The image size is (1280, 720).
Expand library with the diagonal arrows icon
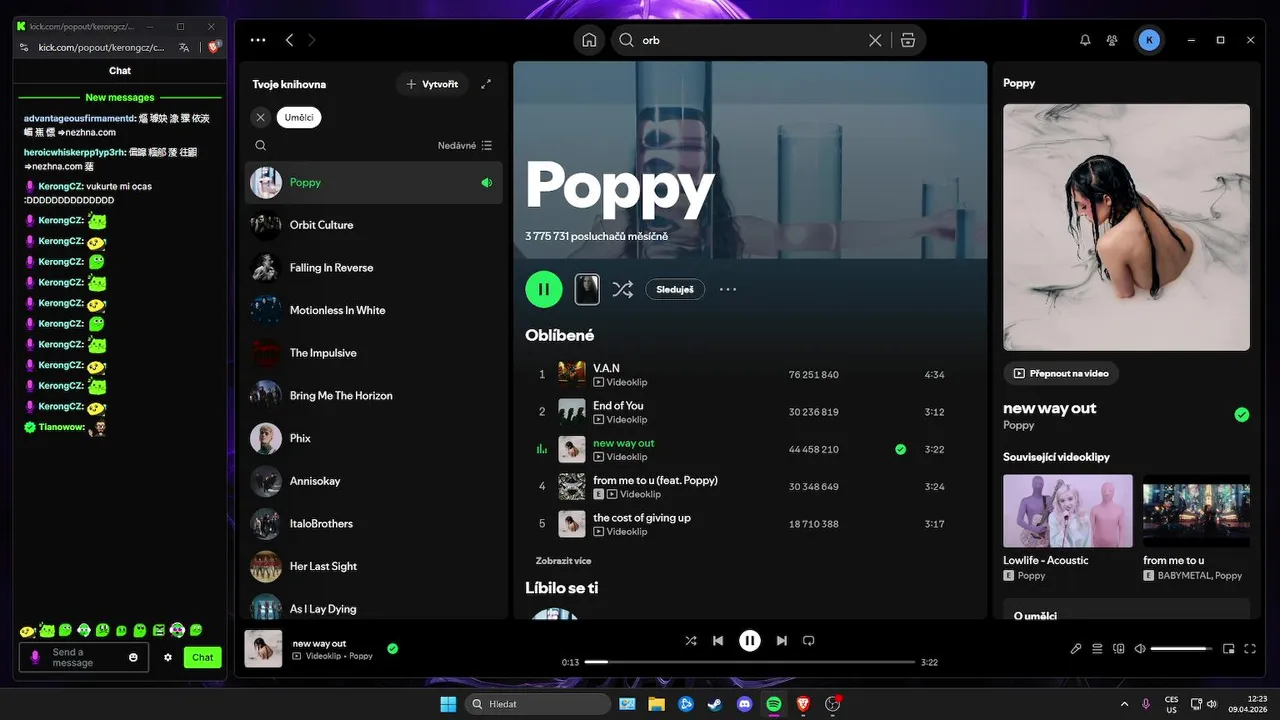[486, 84]
